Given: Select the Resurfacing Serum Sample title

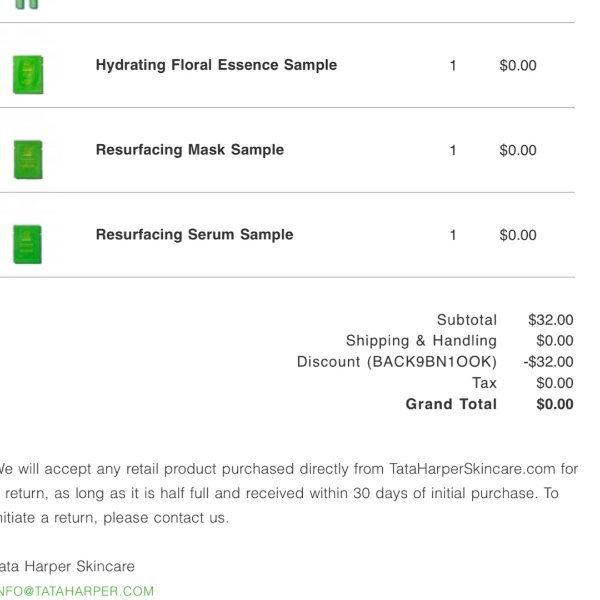Looking at the screenshot, I should [x=194, y=235].
